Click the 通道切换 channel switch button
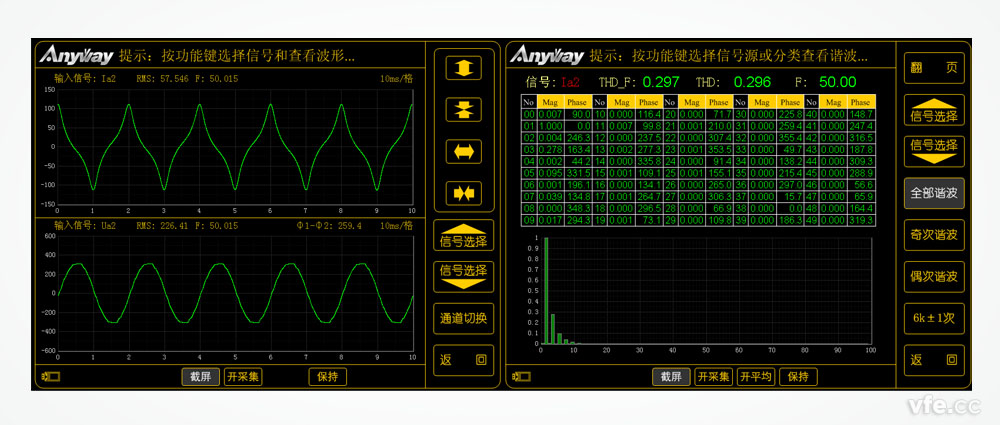The width and height of the screenshot is (1000, 425). [463, 319]
